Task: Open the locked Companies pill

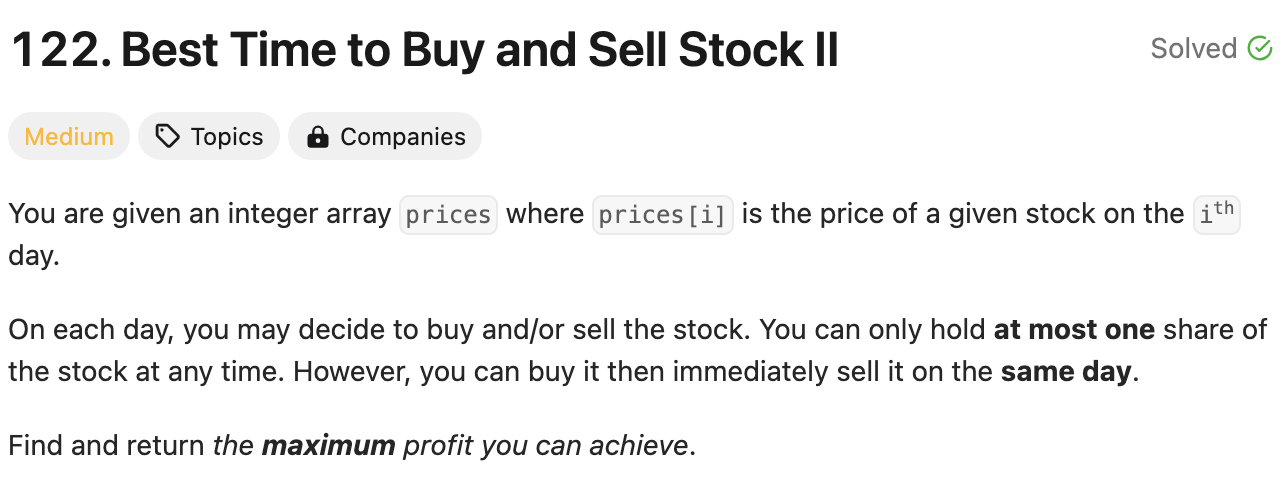Action: pos(385,137)
